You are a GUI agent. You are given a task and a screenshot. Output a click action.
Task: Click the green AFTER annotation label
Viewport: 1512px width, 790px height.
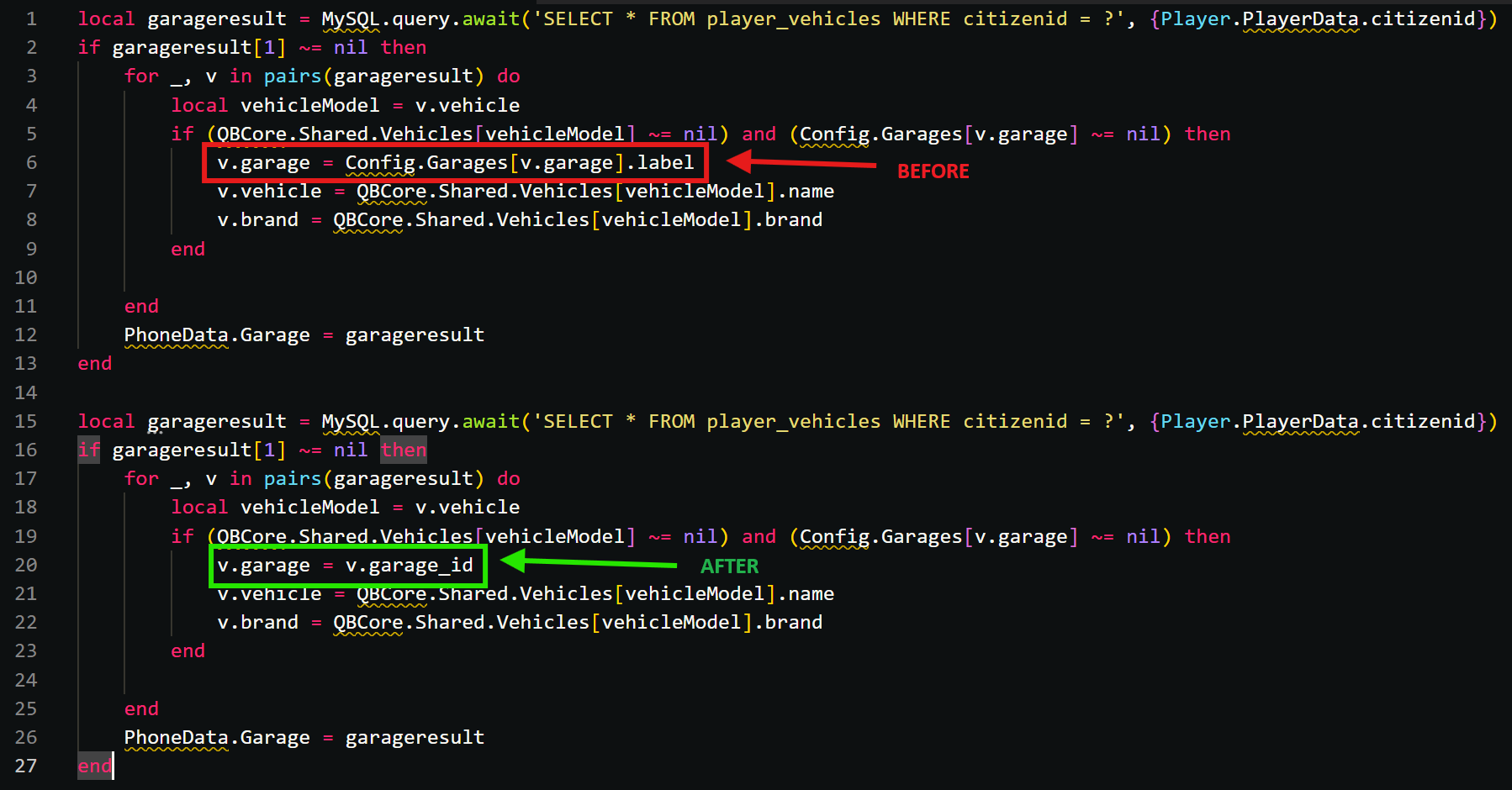pyautogui.click(x=729, y=566)
